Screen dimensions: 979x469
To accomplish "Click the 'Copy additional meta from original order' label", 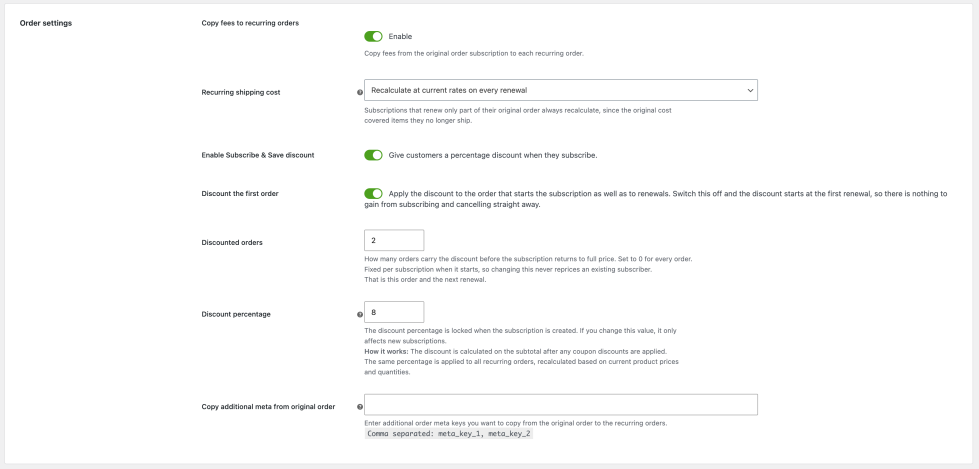I will [x=268, y=407].
